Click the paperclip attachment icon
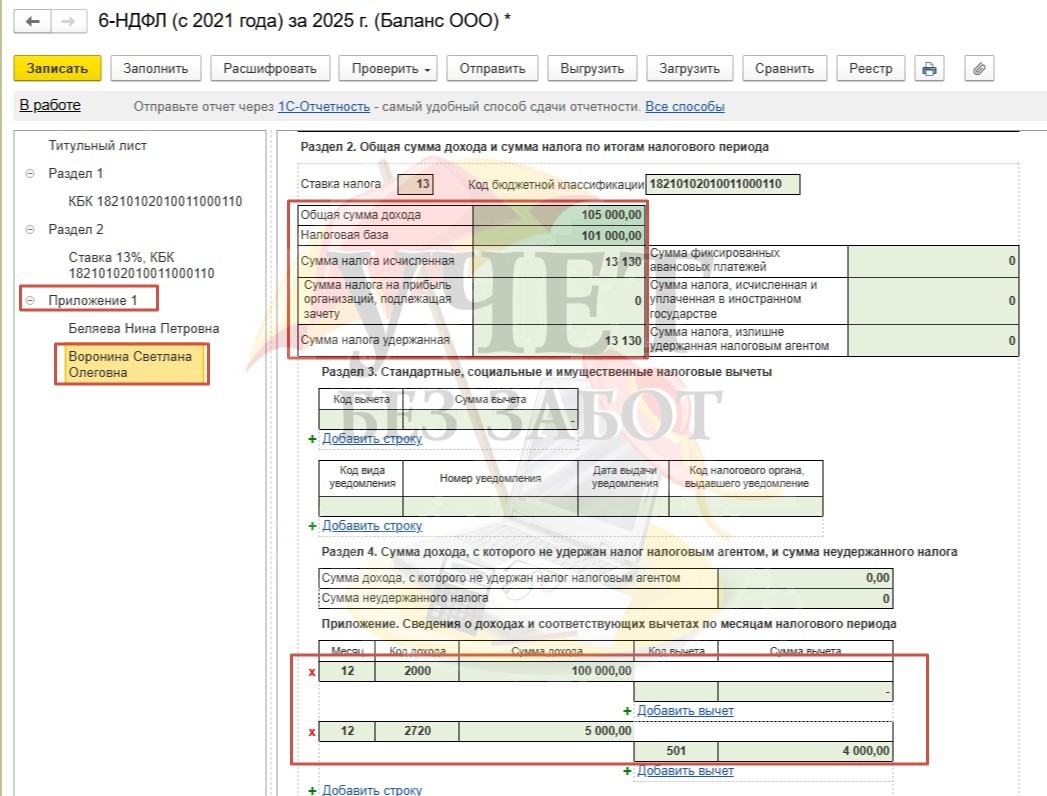Viewport: 1047px width, 796px height. tap(979, 69)
